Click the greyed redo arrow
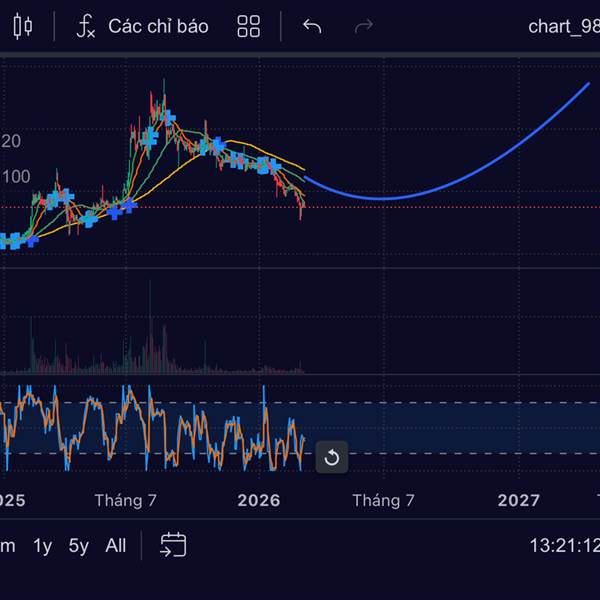The height and width of the screenshot is (600, 600). pyautogui.click(x=364, y=26)
